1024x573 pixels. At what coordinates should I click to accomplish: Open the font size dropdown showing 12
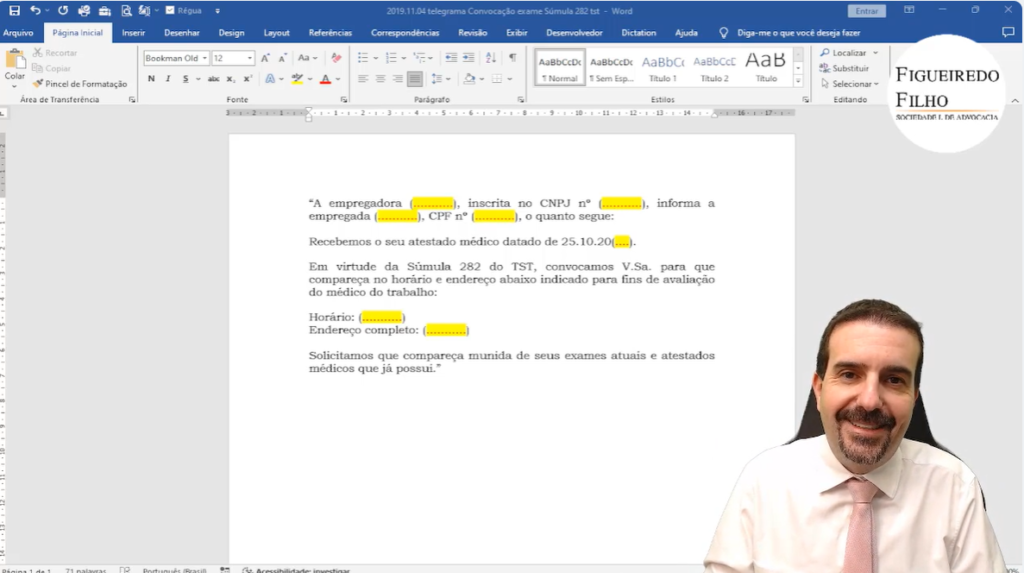point(250,58)
